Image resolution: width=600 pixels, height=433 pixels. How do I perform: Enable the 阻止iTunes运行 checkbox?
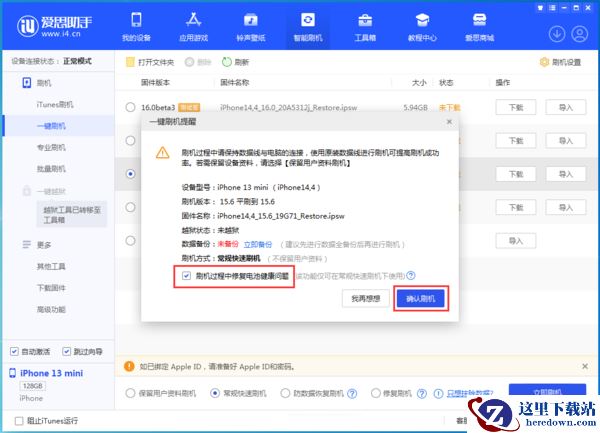19,421
